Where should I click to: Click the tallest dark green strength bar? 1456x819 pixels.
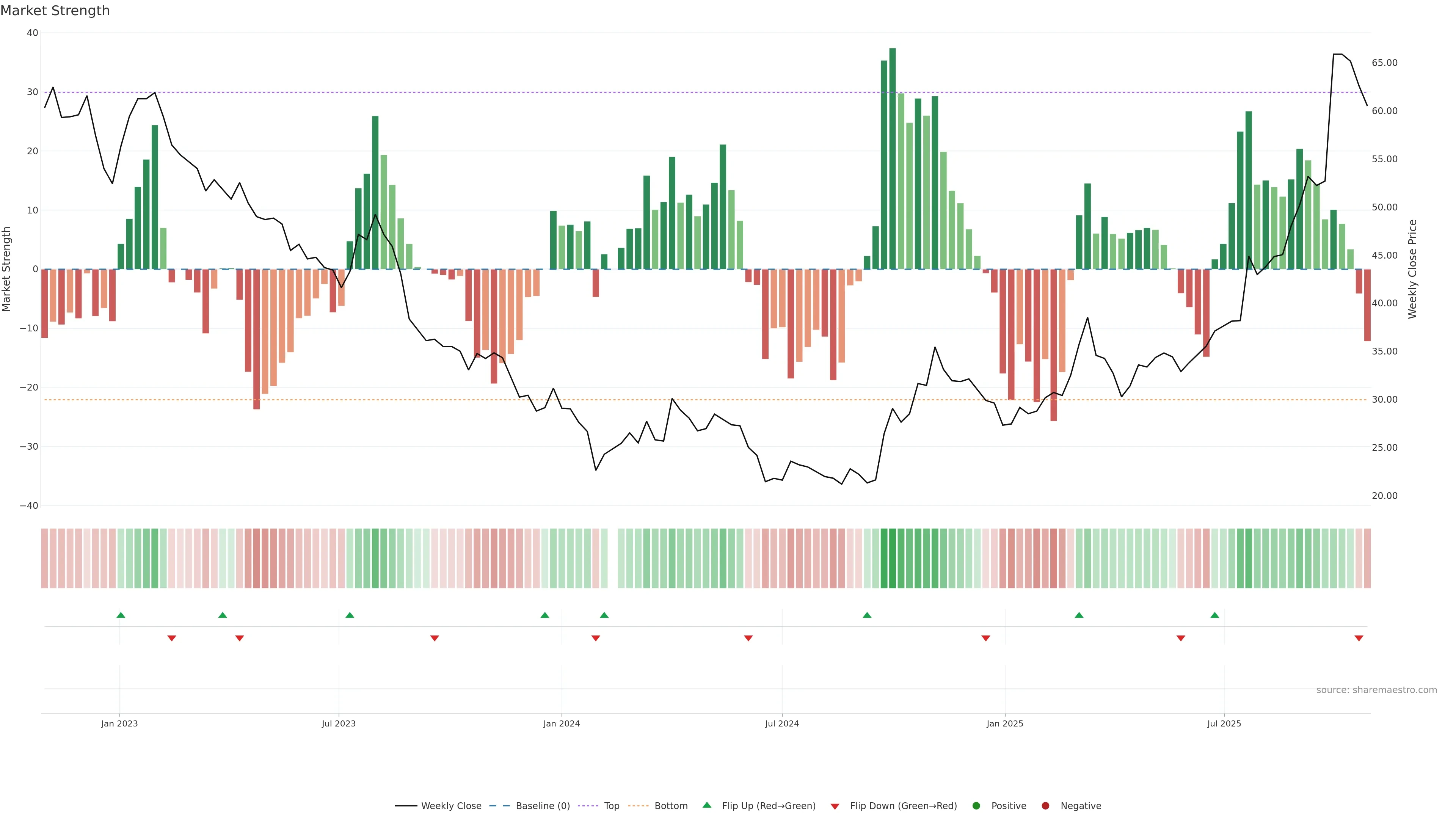(893, 158)
